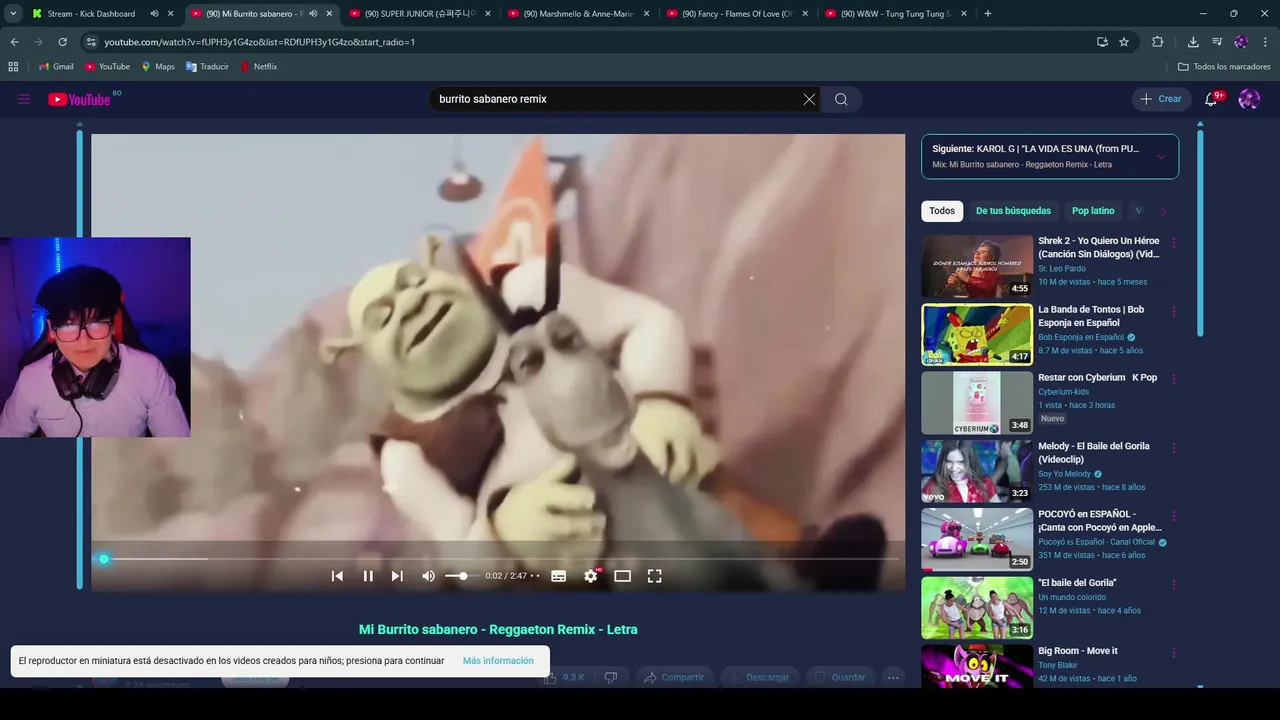This screenshot has height=720, width=1280.
Task: Open options menu for Melody video
Action: pos(1174,447)
